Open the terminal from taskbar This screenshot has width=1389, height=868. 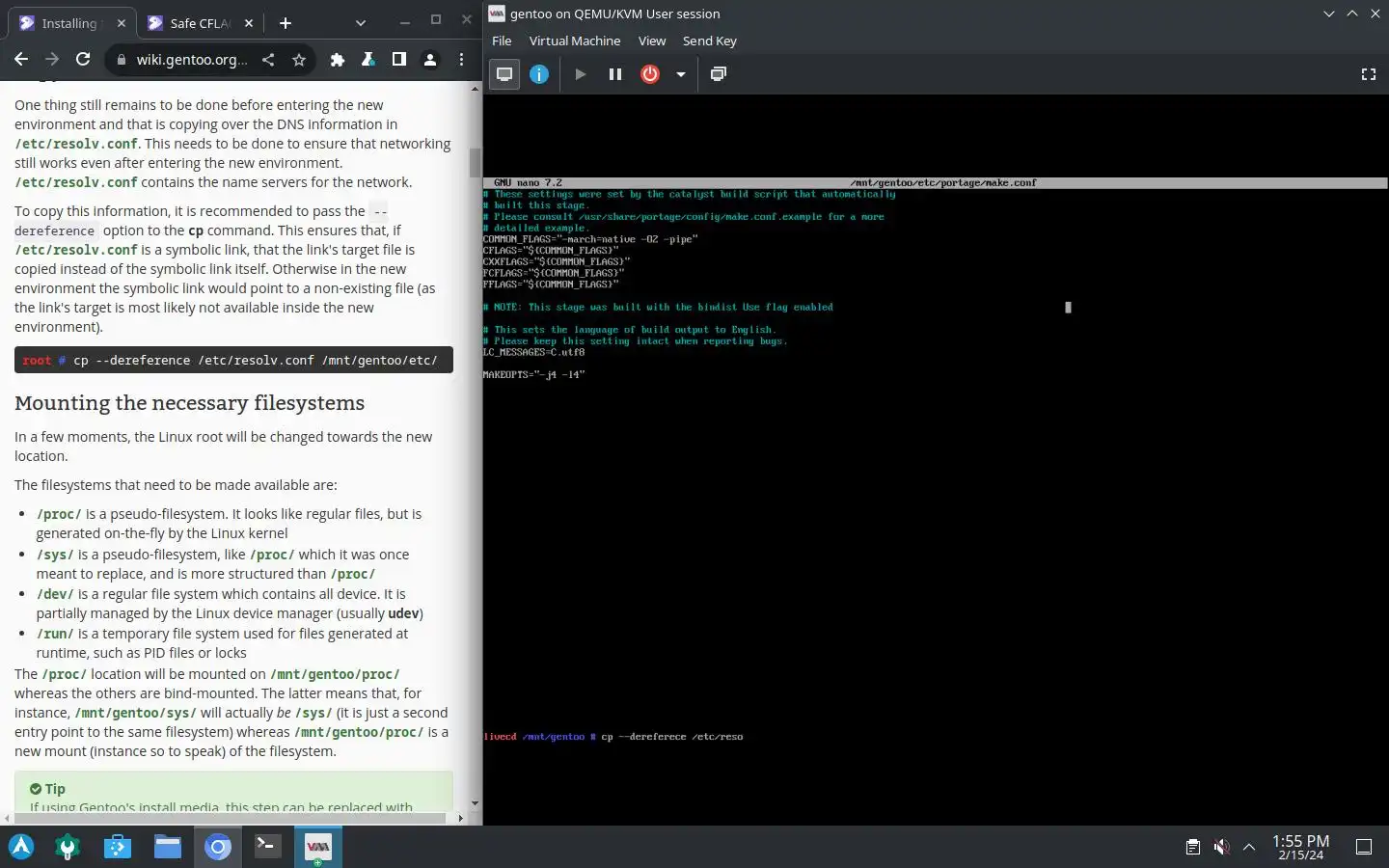(267, 847)
